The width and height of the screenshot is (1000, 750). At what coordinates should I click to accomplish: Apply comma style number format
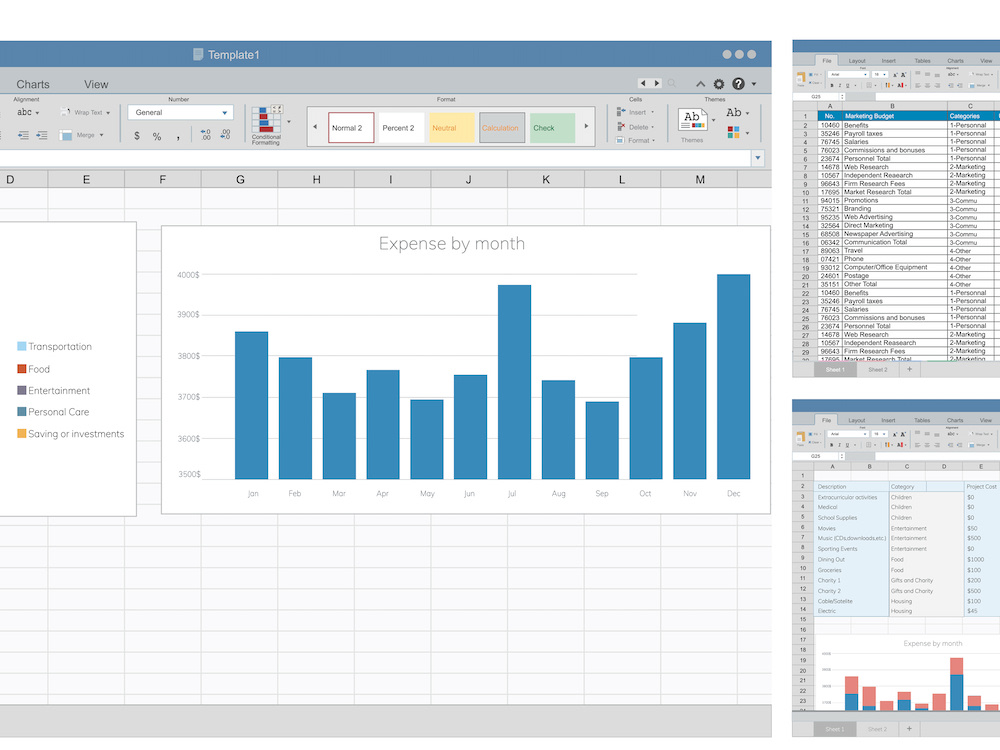coord(178,137)
